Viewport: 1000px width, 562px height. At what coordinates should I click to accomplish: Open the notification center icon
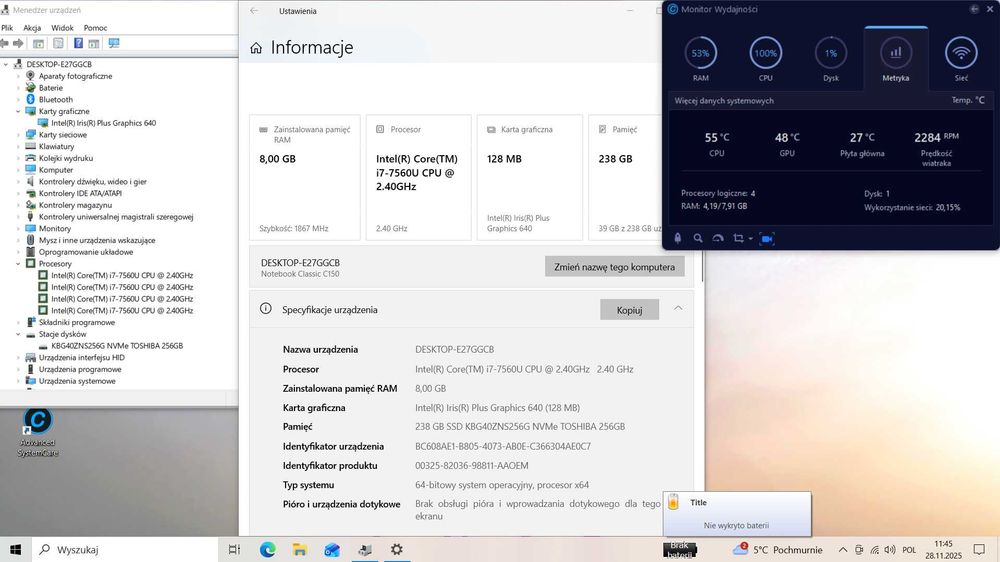(979, 549)
